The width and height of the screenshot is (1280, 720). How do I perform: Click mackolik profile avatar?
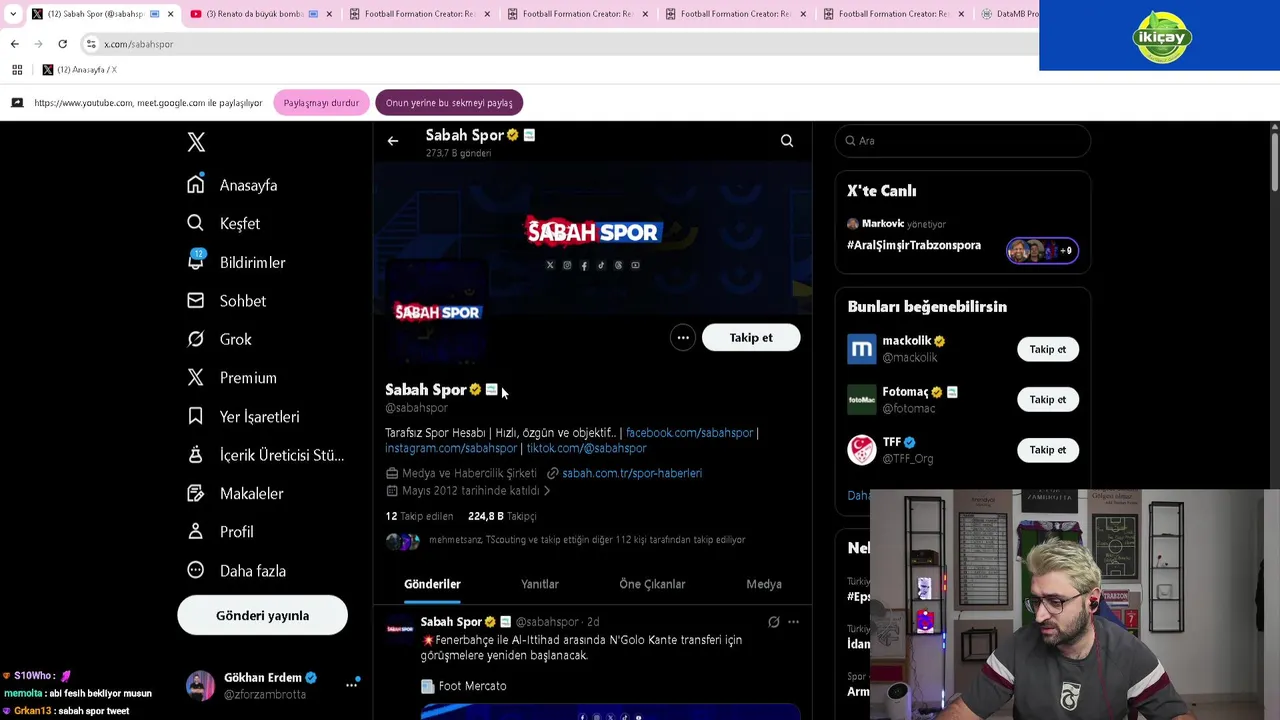coord(862,349)
